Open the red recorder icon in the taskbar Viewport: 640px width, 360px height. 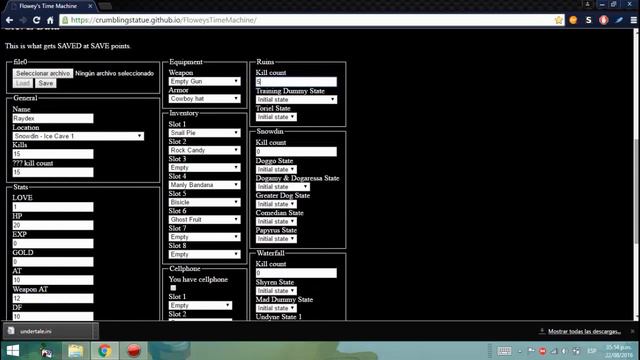(134, 351)
